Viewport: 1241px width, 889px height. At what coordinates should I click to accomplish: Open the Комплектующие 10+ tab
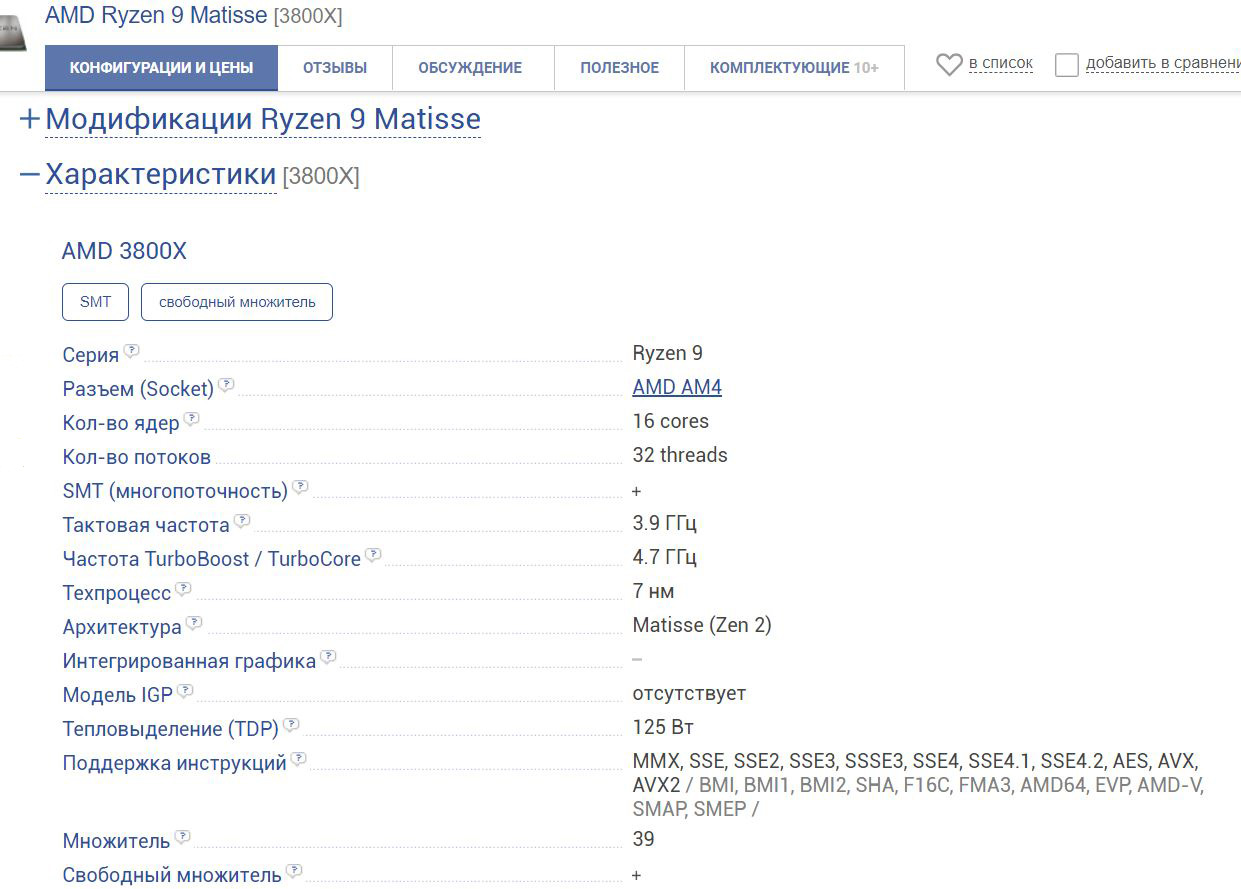(794, 68)
